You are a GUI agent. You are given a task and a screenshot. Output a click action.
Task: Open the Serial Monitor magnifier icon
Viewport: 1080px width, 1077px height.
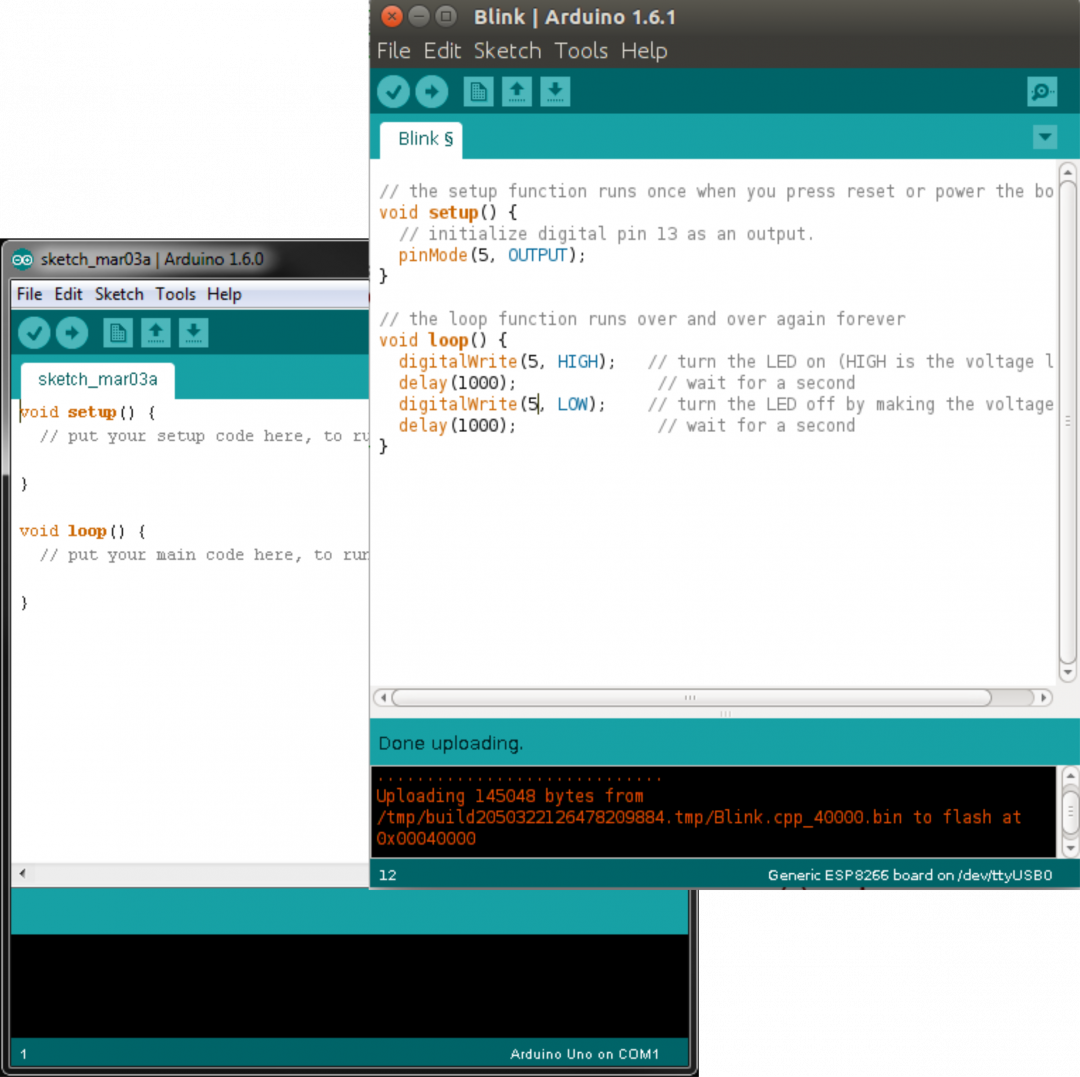[1042, 92]
